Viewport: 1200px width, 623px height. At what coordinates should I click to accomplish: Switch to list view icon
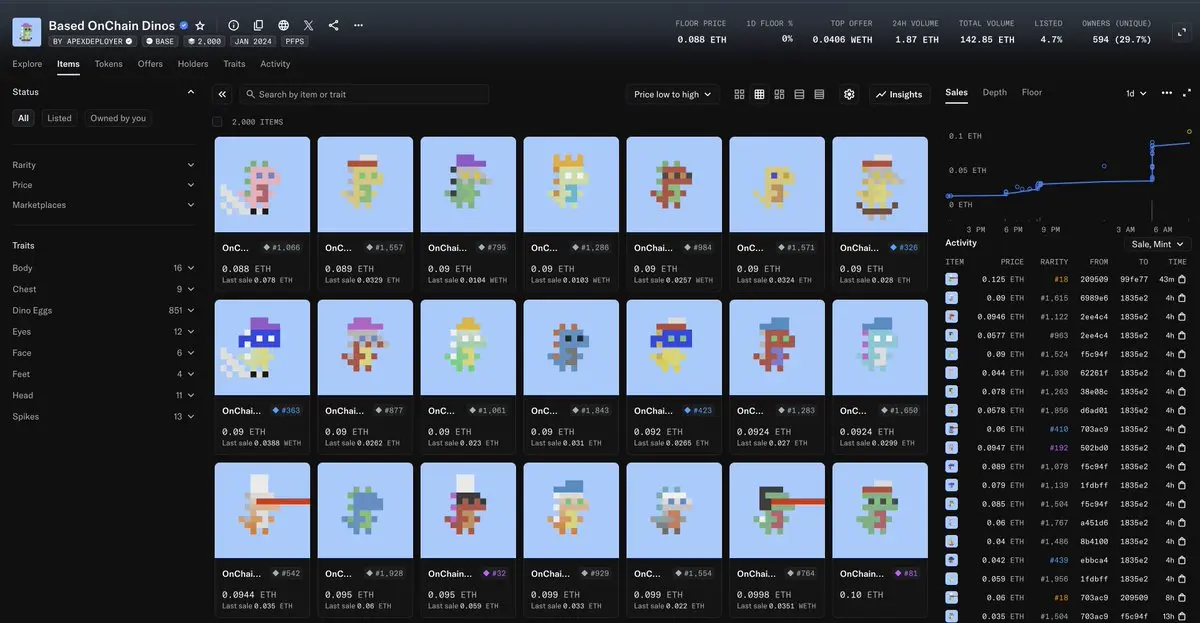tap(799, 94)
